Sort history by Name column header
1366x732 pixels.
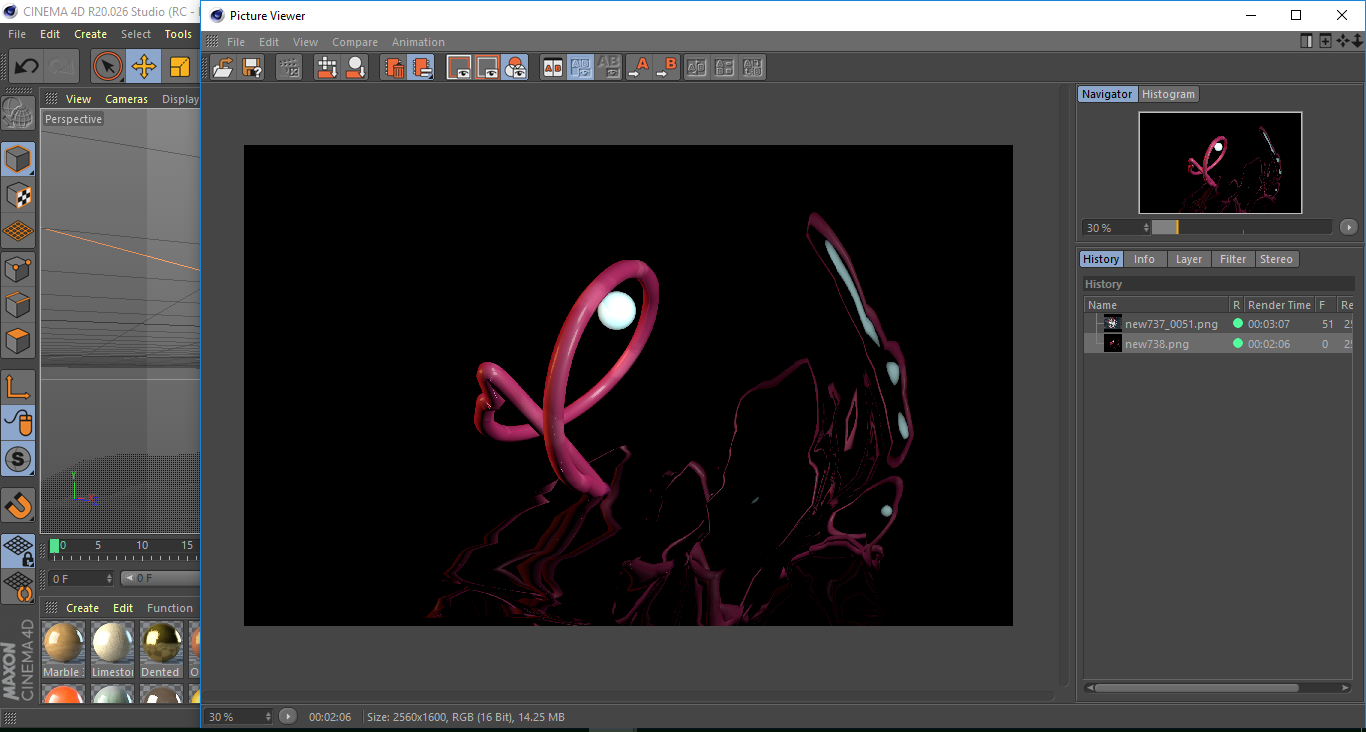click(1156, 305)
